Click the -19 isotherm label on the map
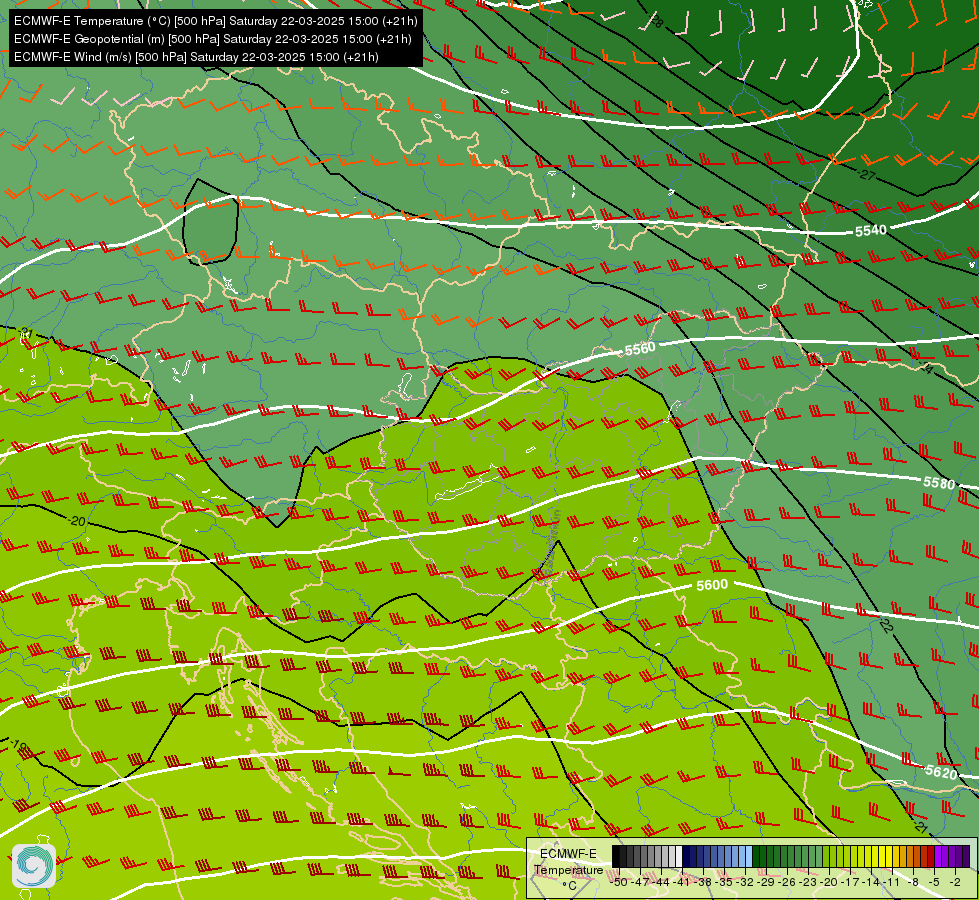Viewport: 979px width, 900px height. 17,745
